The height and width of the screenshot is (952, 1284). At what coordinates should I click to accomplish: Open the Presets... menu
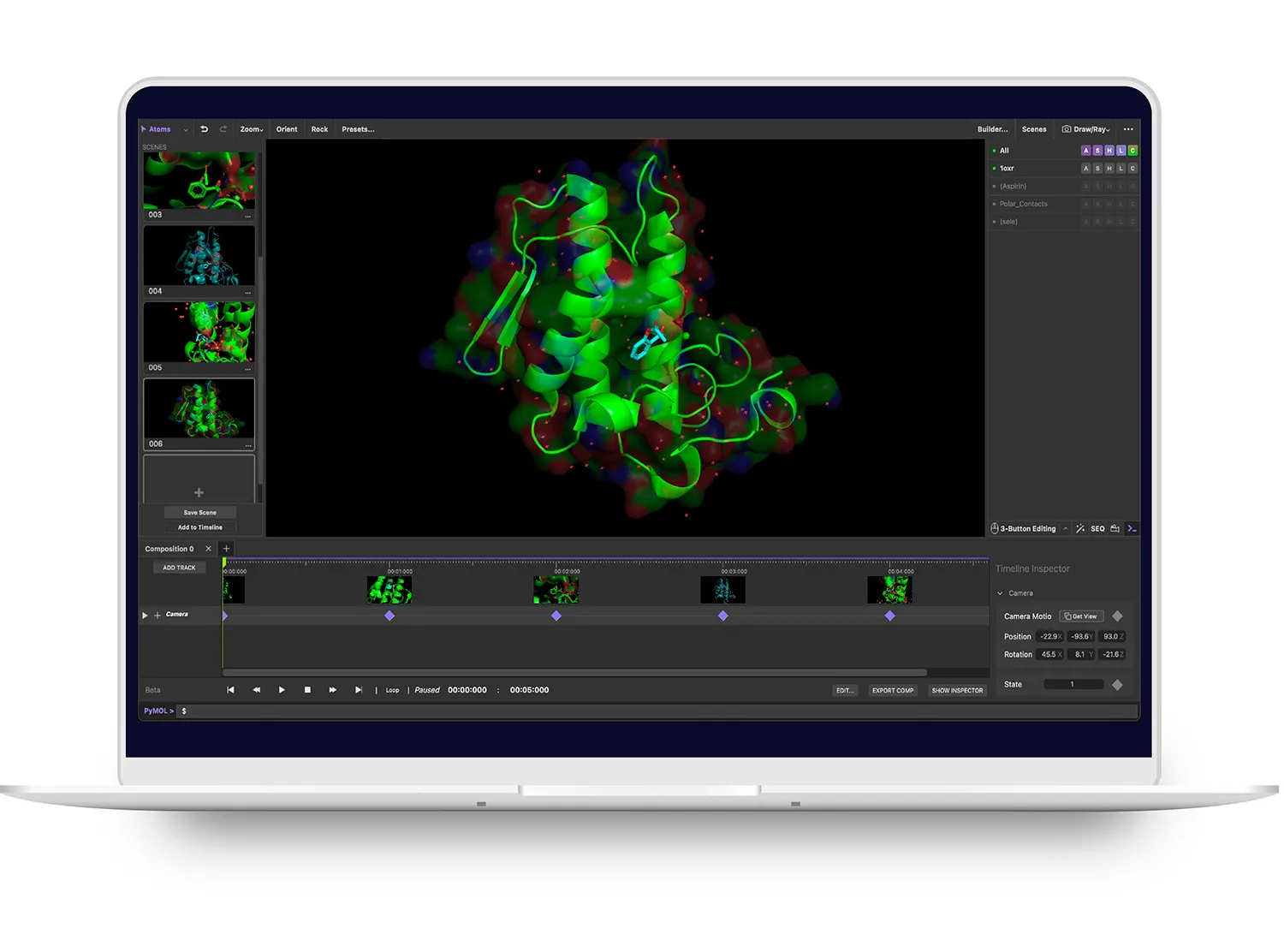[x=358, y=129]
